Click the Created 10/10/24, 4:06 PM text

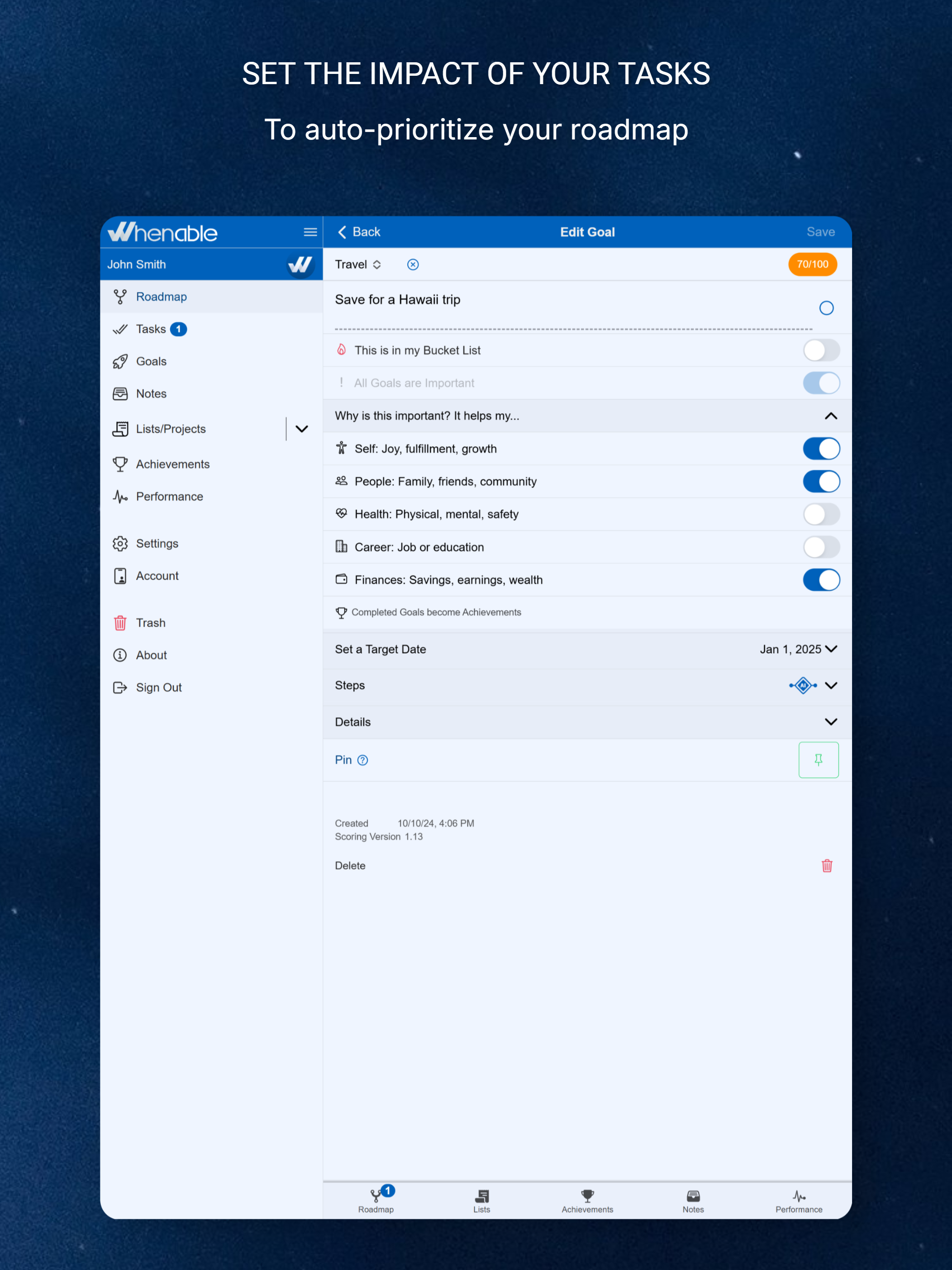click(405, 823)
